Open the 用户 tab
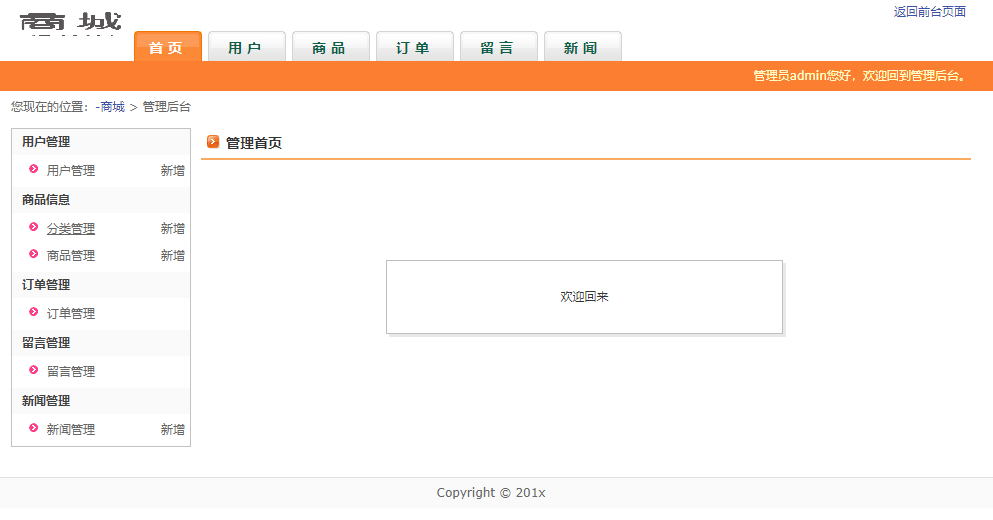993x520 pixels. [x=247, y=47]
